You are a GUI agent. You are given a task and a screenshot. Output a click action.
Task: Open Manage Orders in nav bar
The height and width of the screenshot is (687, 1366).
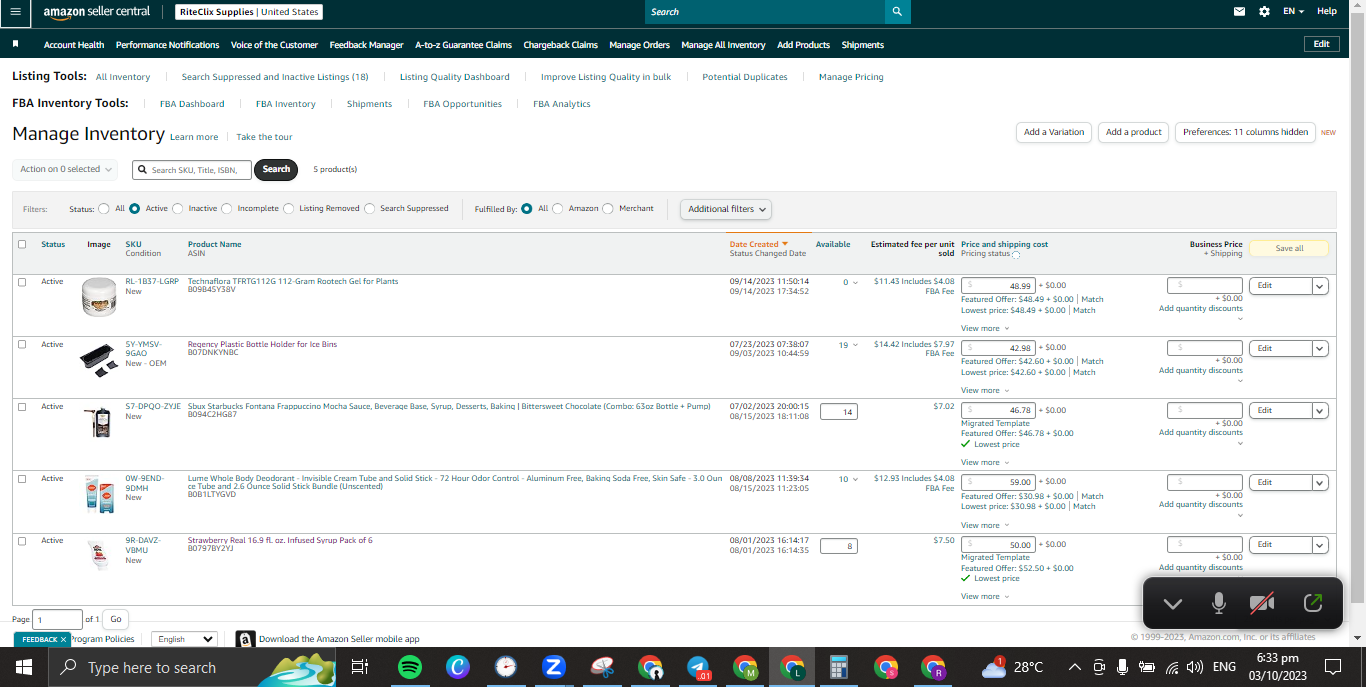[639, 45]
